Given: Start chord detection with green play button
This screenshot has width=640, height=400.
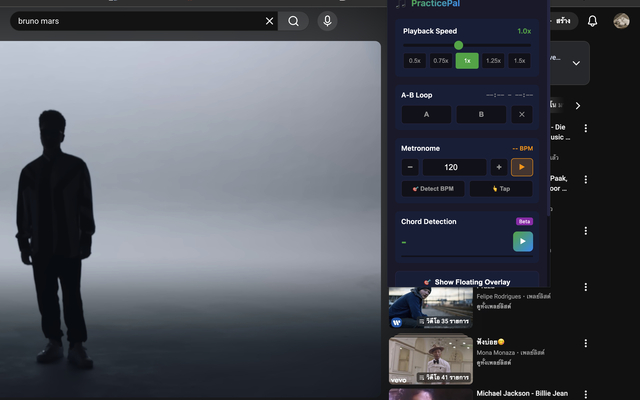Looking at the screenshot, I should point(523,242).
